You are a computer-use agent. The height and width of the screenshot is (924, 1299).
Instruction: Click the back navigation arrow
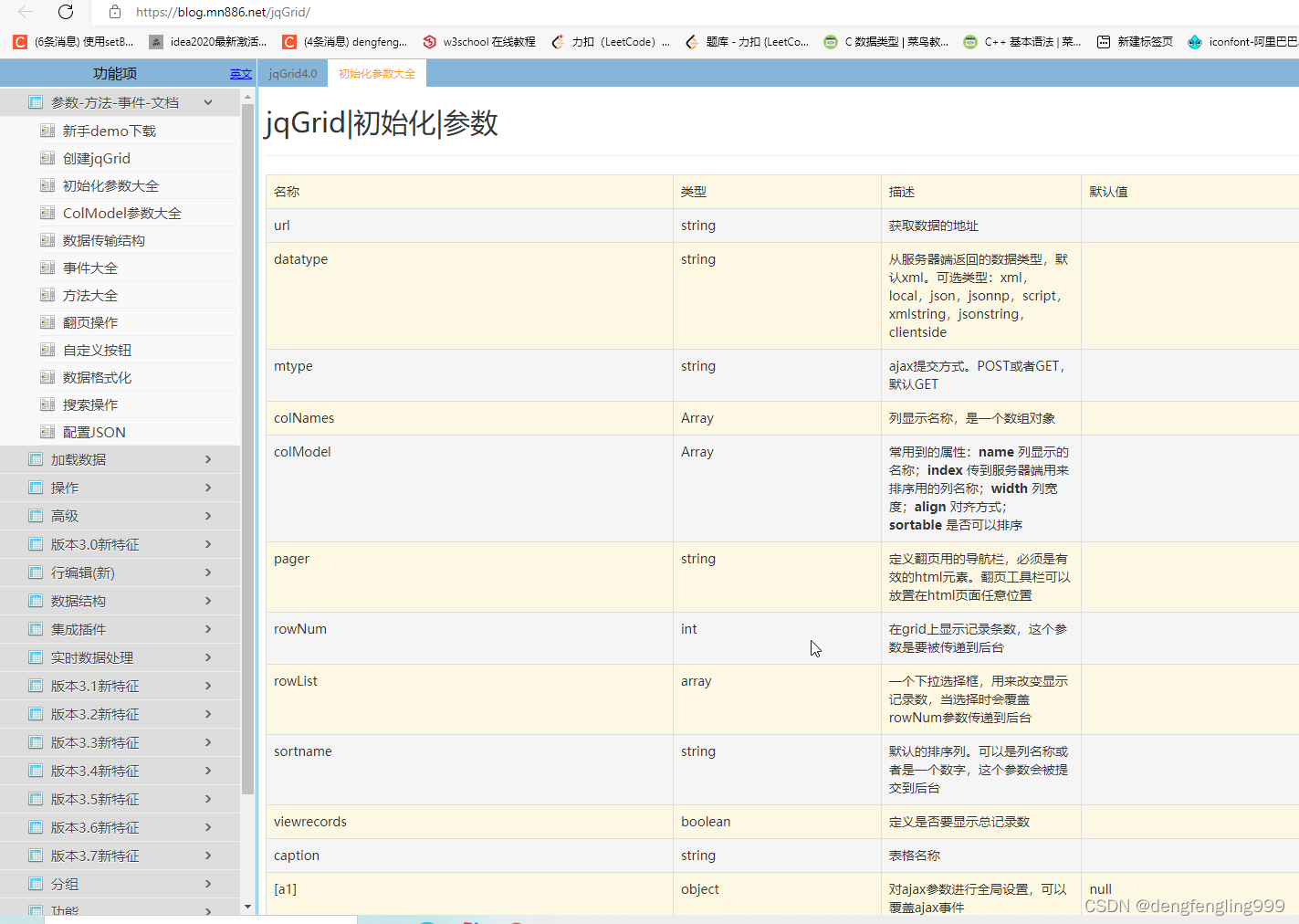click(23, 12)
